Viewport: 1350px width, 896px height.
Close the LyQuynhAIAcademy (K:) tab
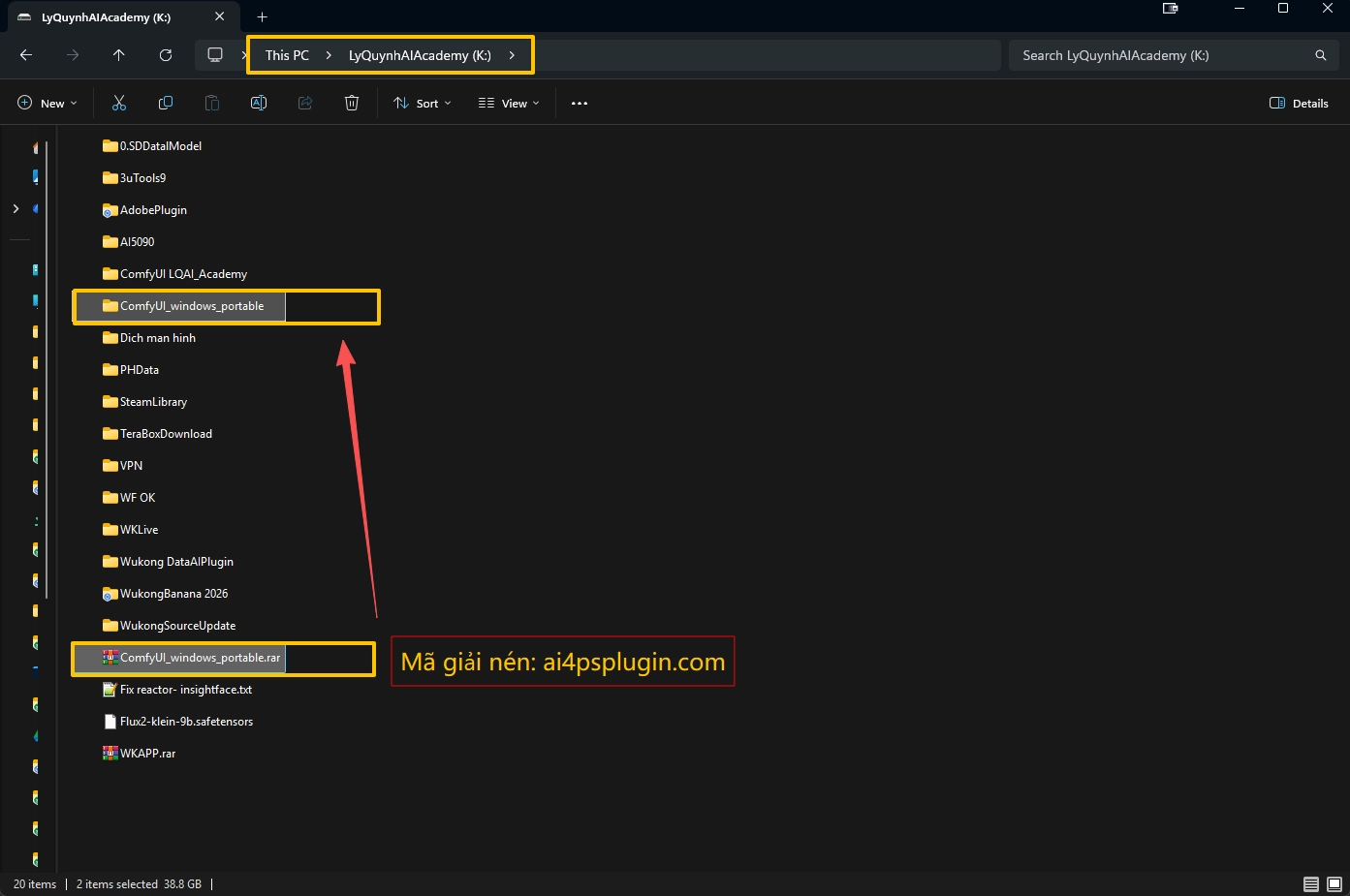click(220, 16)
